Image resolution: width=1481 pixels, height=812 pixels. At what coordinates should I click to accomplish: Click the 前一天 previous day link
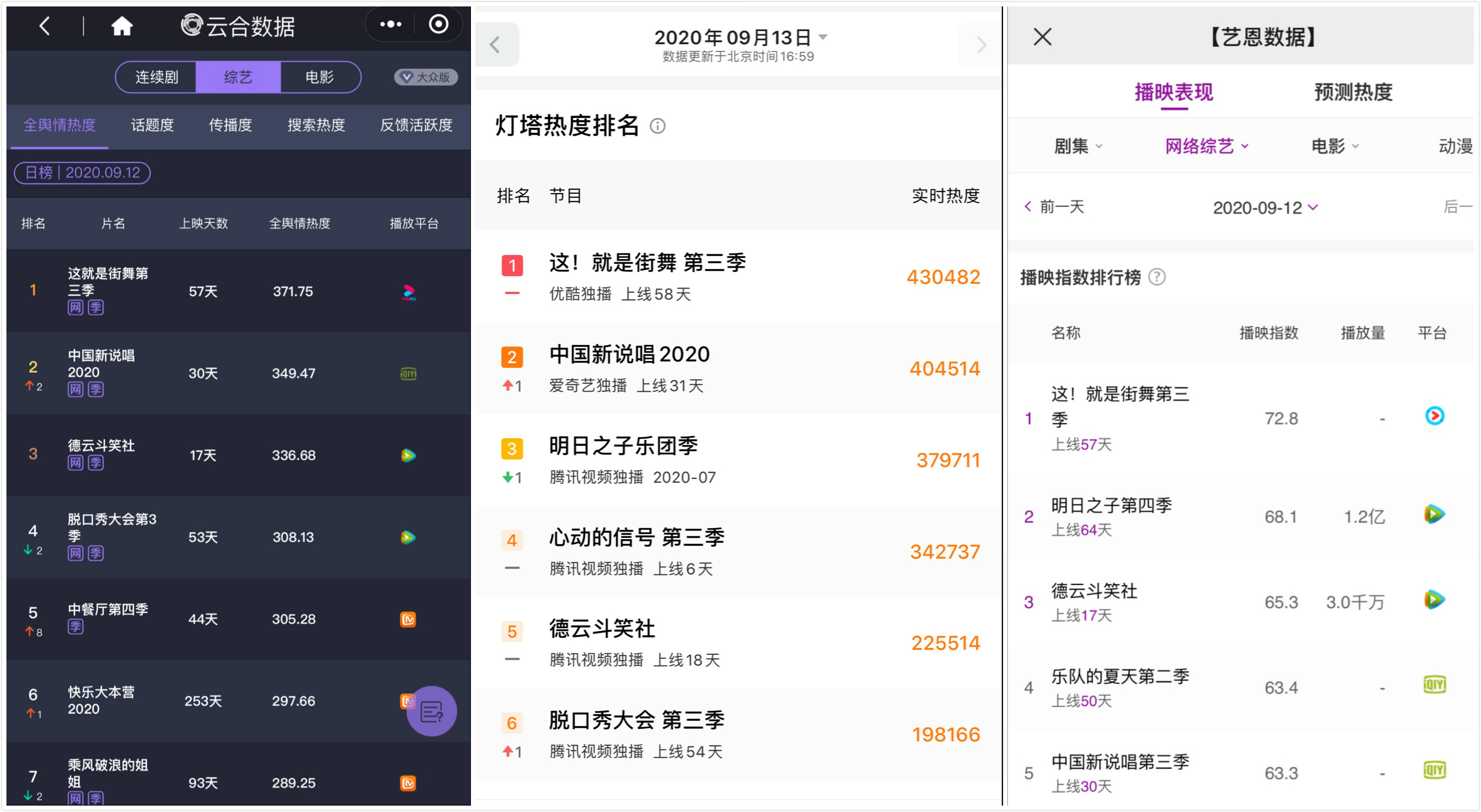click(x=1055, y=207)
